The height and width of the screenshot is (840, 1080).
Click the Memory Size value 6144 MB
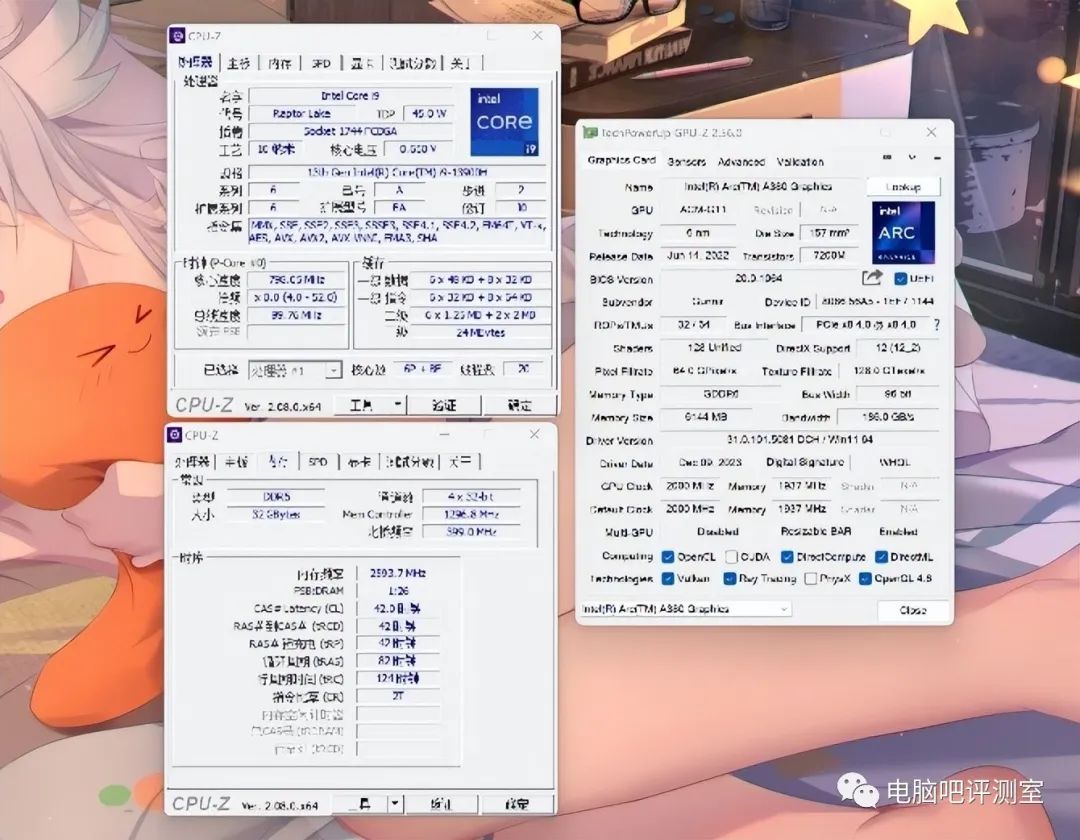coord(707,417)
